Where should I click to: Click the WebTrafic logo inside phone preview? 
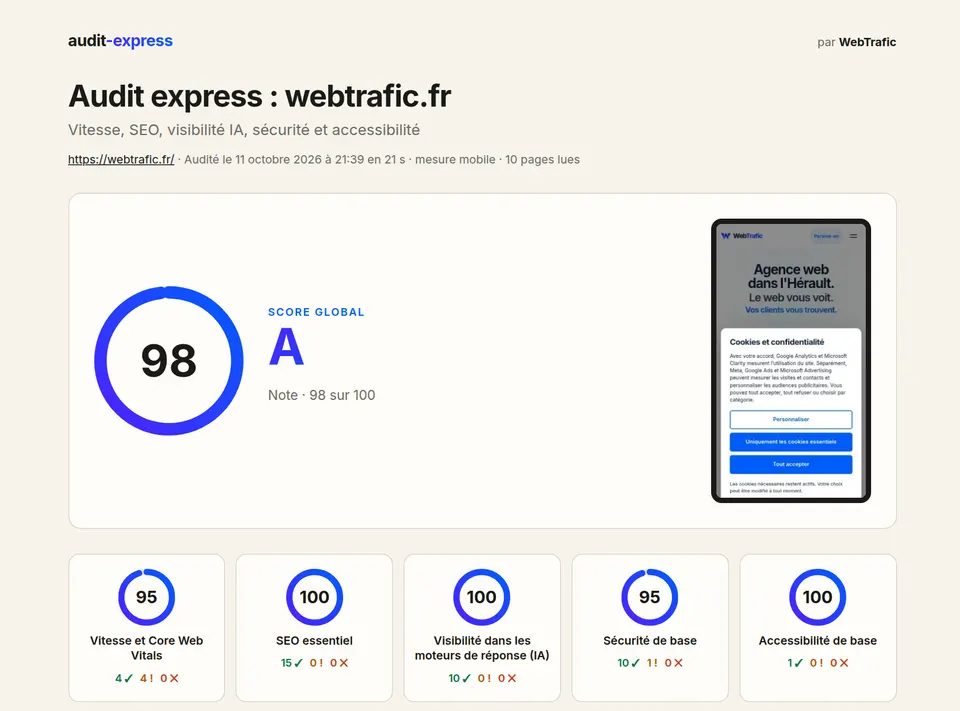[x=742, y=236]
